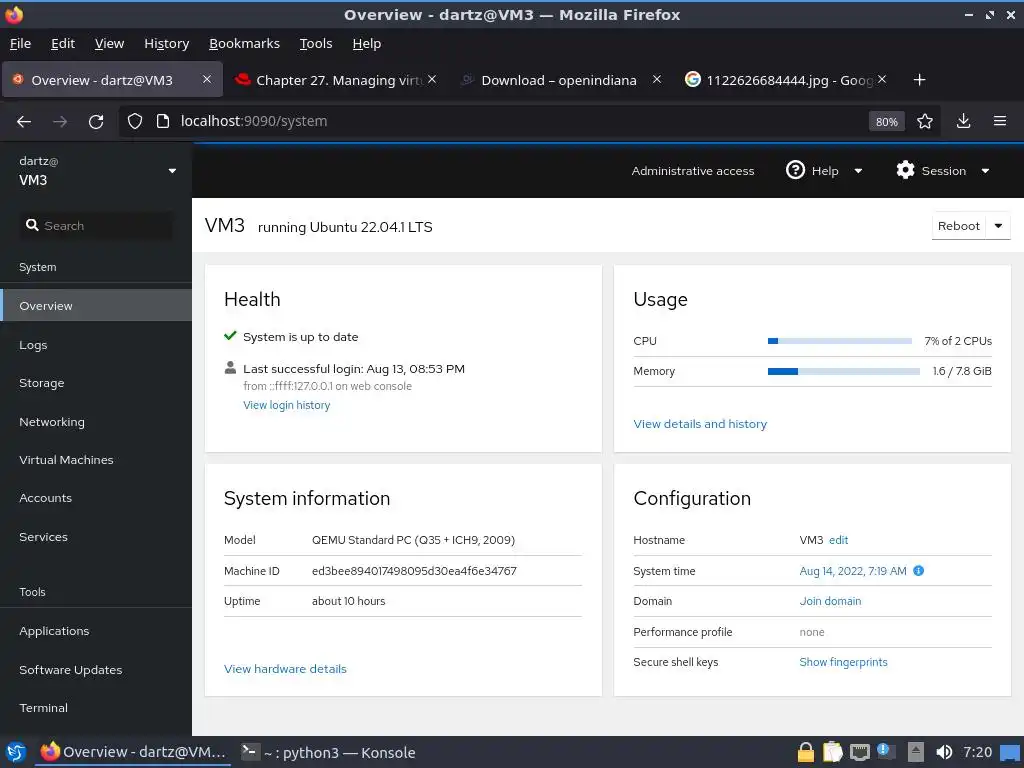Open the Tools menu

pyautogui.click(x=315, y=44)
